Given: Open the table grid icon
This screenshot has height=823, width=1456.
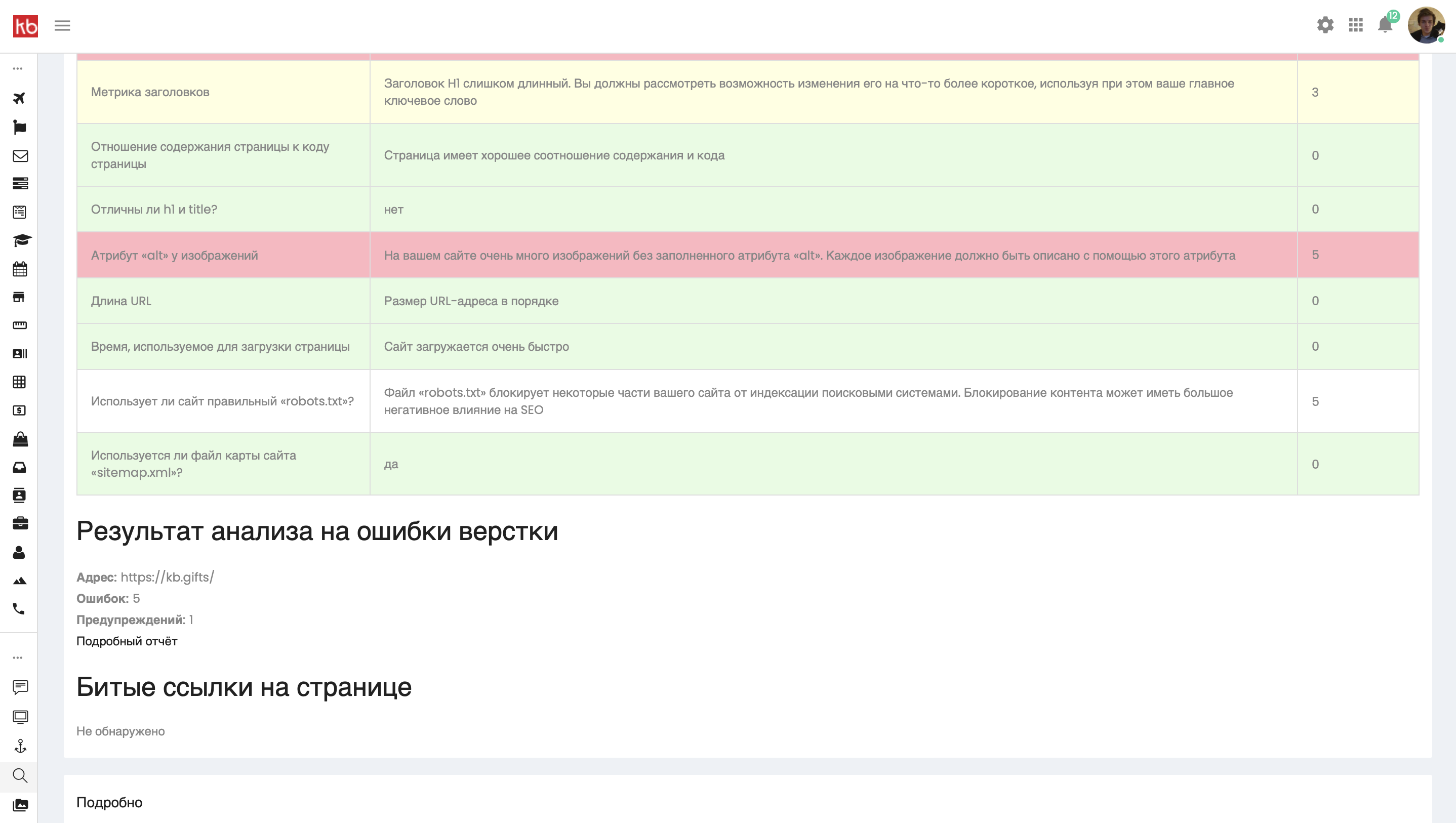Looking at the screenshot, I should (x=19, y=382).
